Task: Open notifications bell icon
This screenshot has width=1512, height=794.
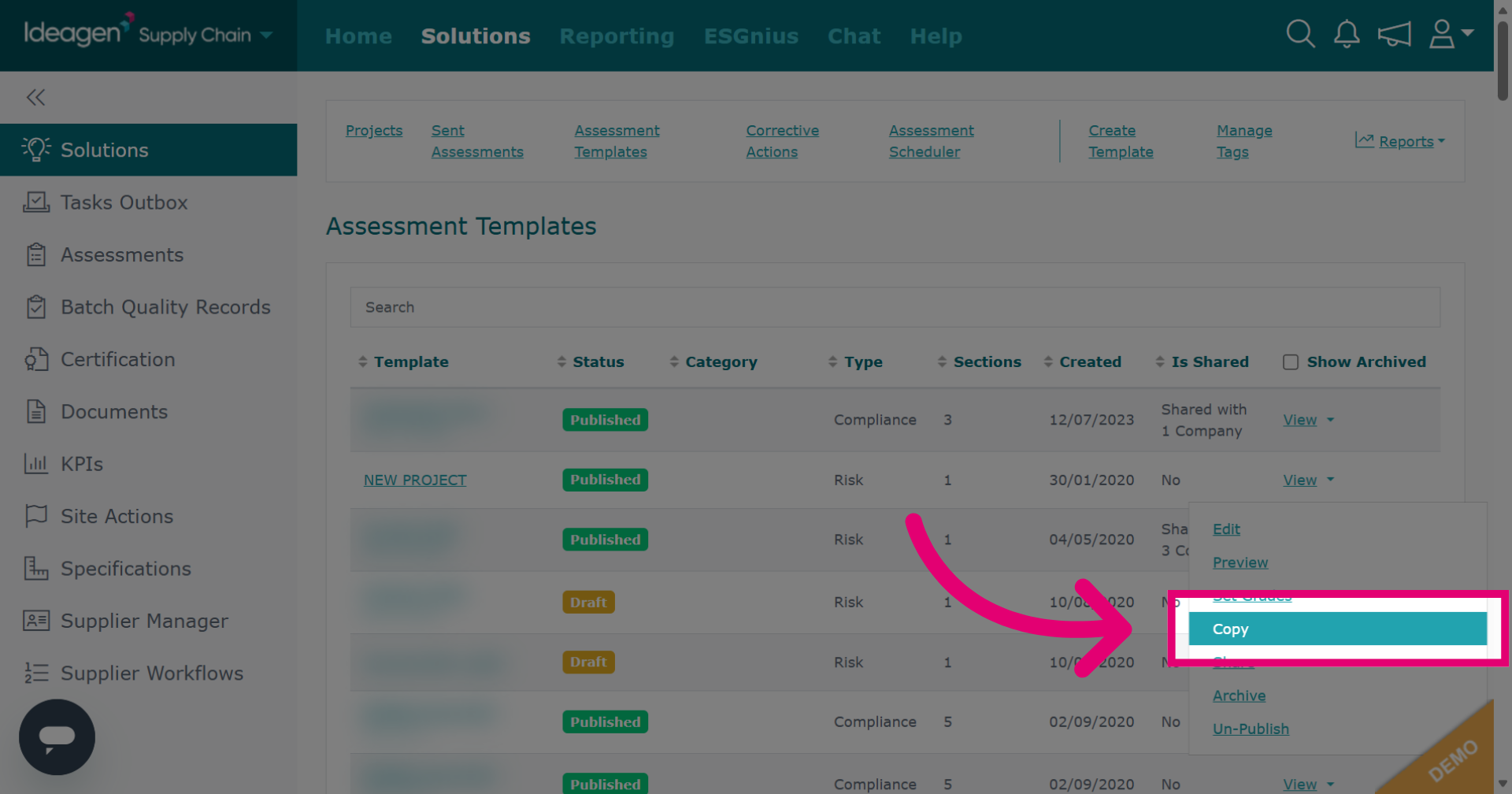Action: click(x=1347, y=35)
